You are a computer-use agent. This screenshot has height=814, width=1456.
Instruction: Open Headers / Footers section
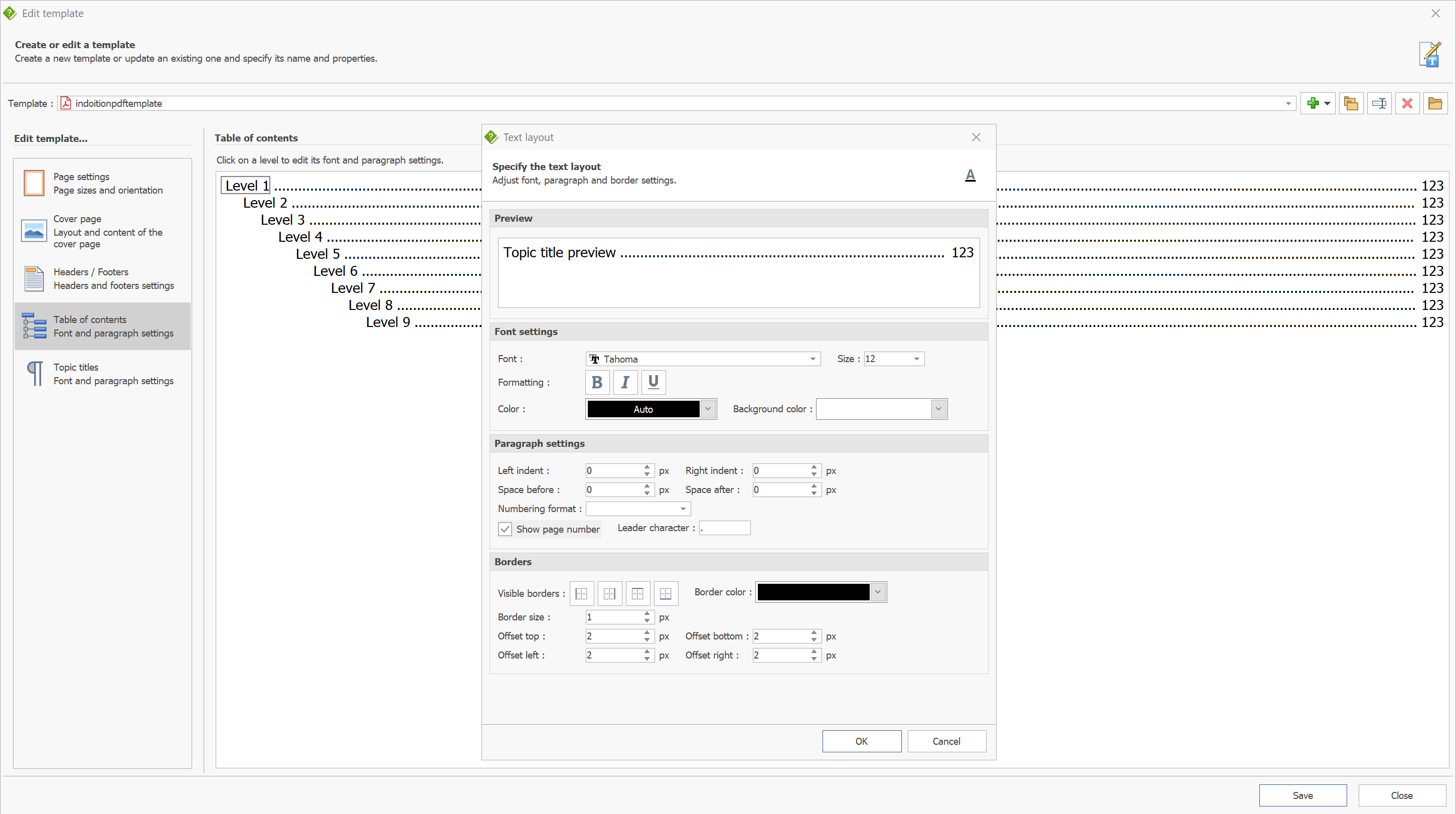[x=102, y=279]
